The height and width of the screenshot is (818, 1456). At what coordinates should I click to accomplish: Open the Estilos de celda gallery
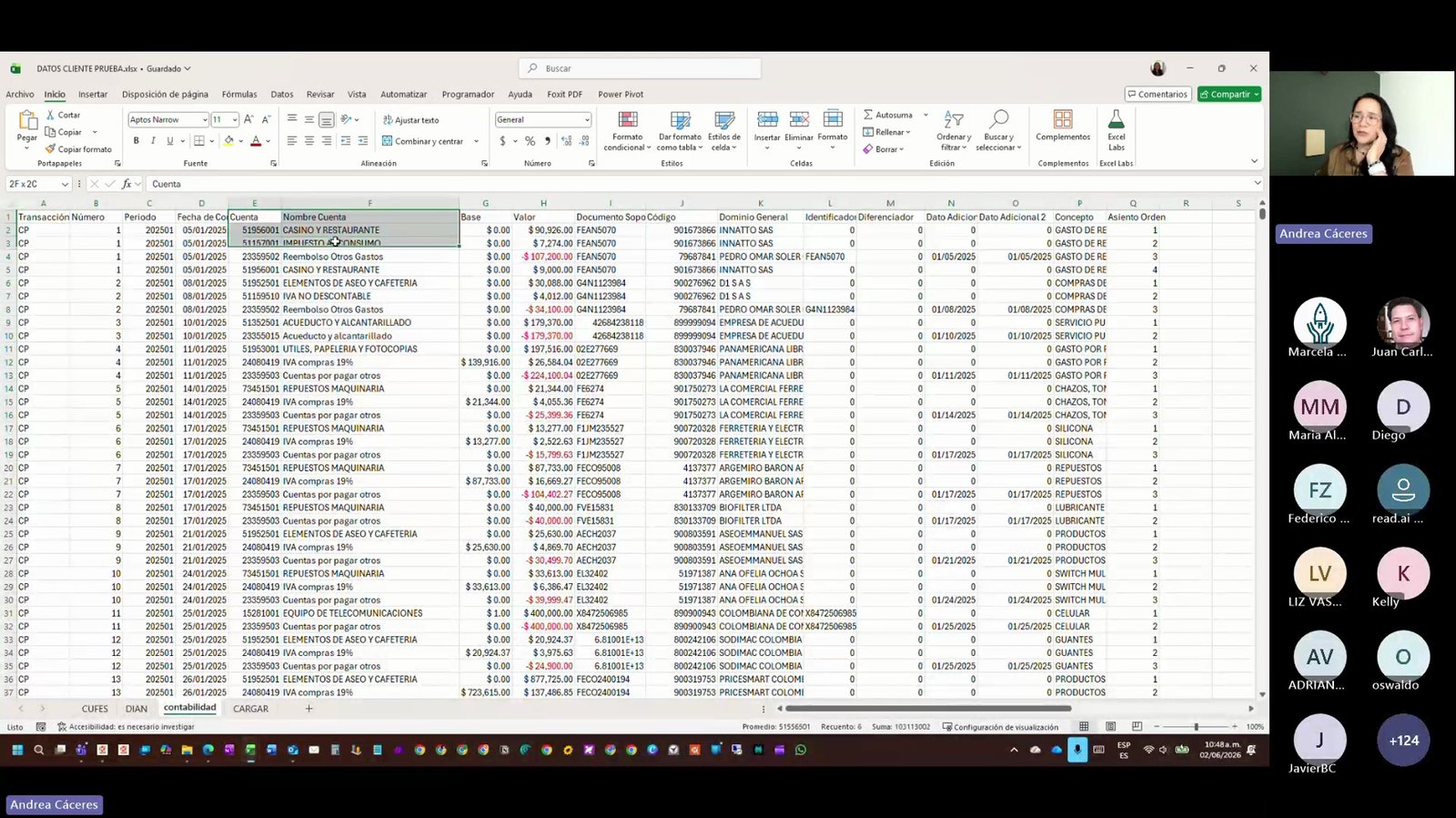click(724, 131)
